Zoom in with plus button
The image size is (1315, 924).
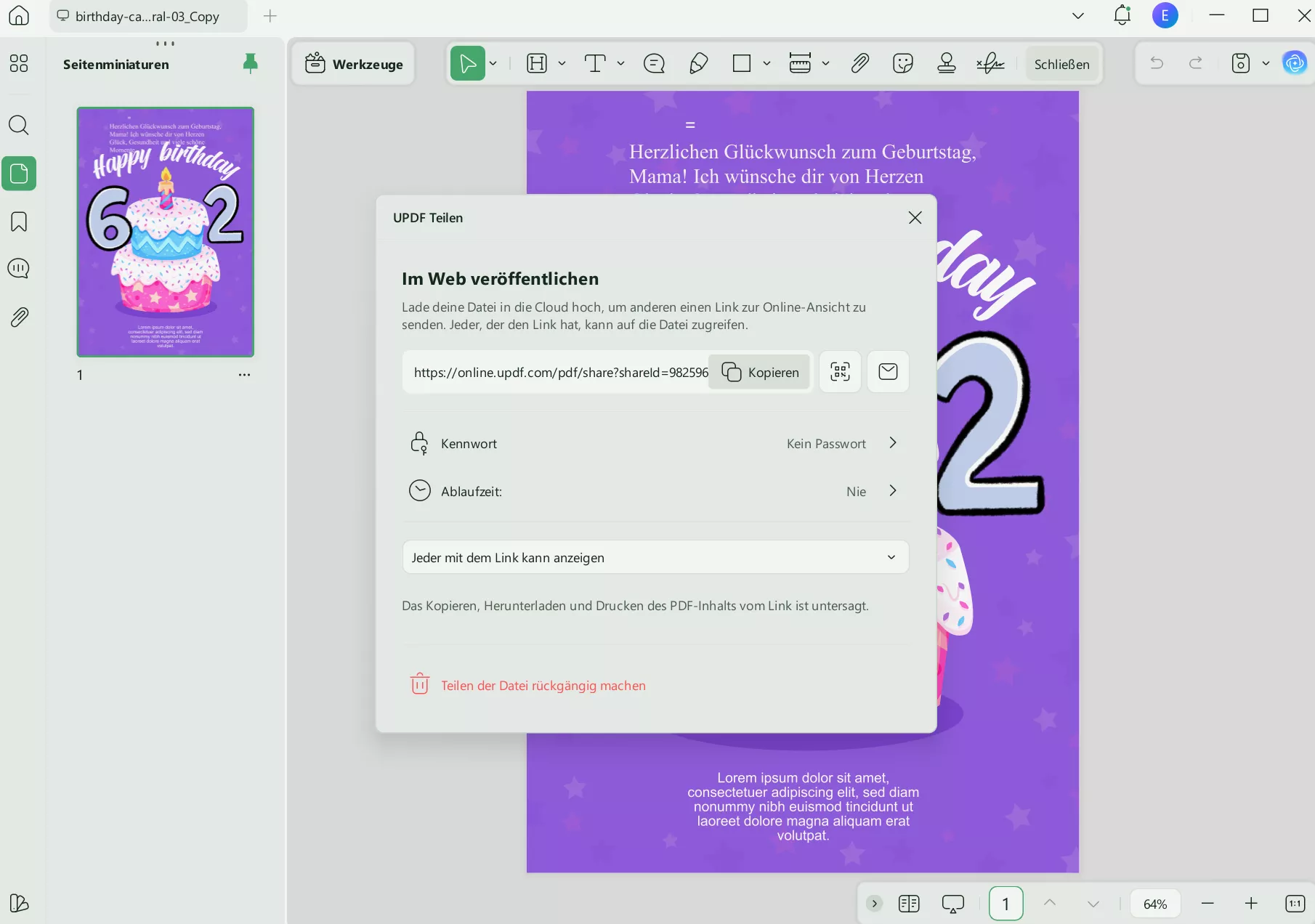coord(1251,904)
